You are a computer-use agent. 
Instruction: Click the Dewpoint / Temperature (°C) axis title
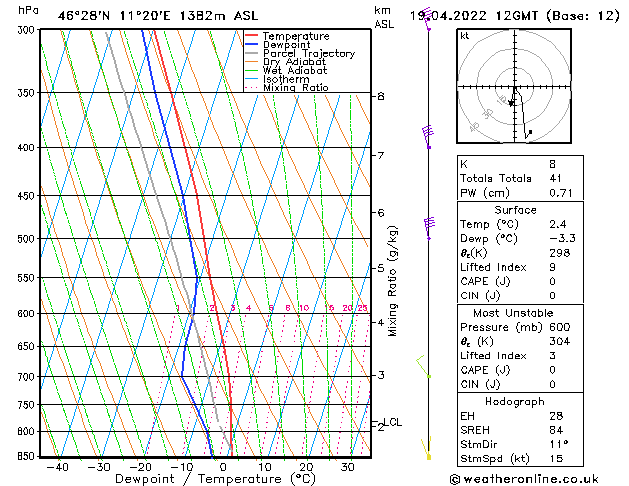215,479
